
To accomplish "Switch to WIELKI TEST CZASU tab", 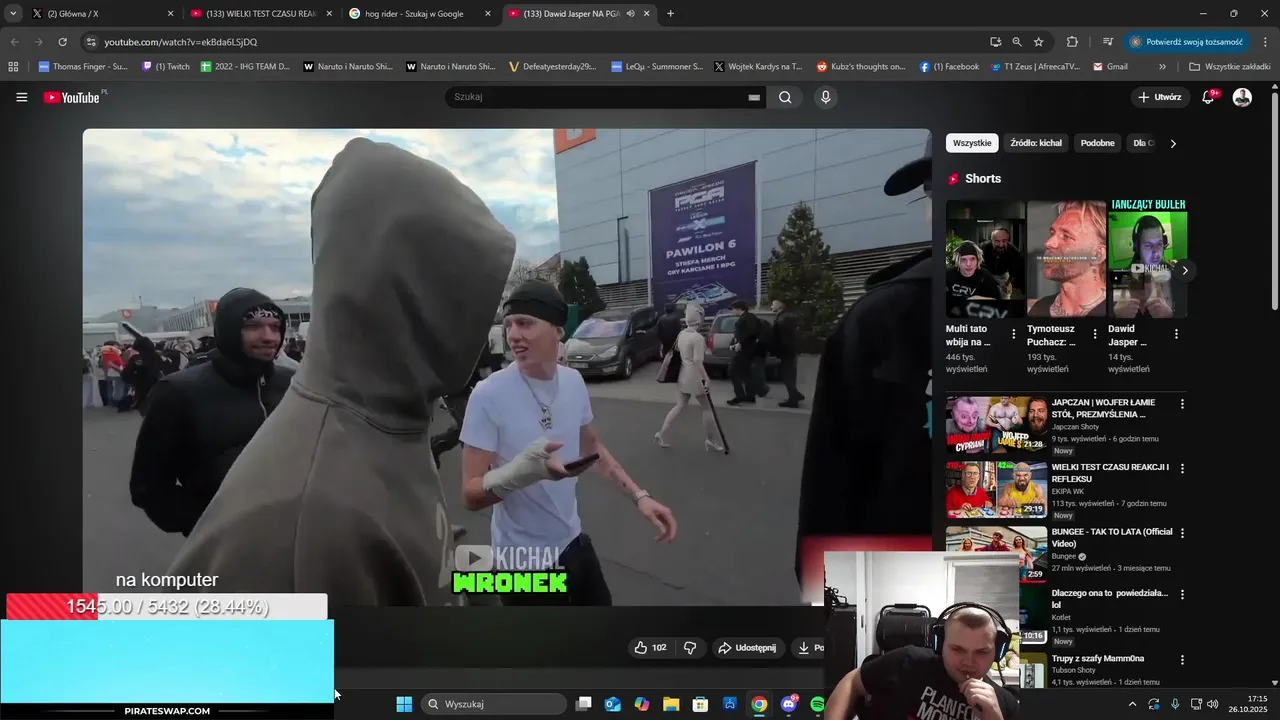I will tap(260, 14).
